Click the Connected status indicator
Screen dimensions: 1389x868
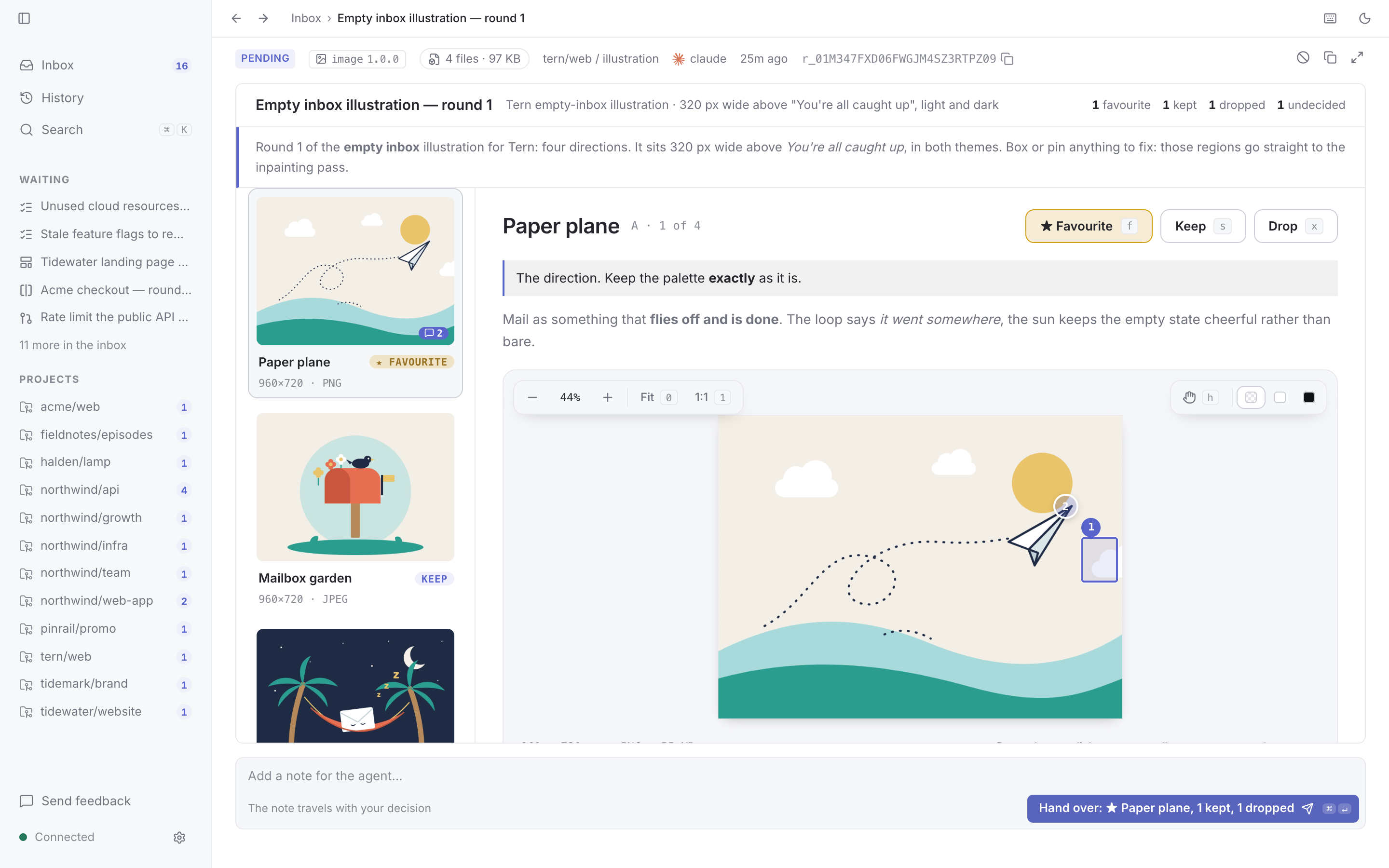pos(57,837)
